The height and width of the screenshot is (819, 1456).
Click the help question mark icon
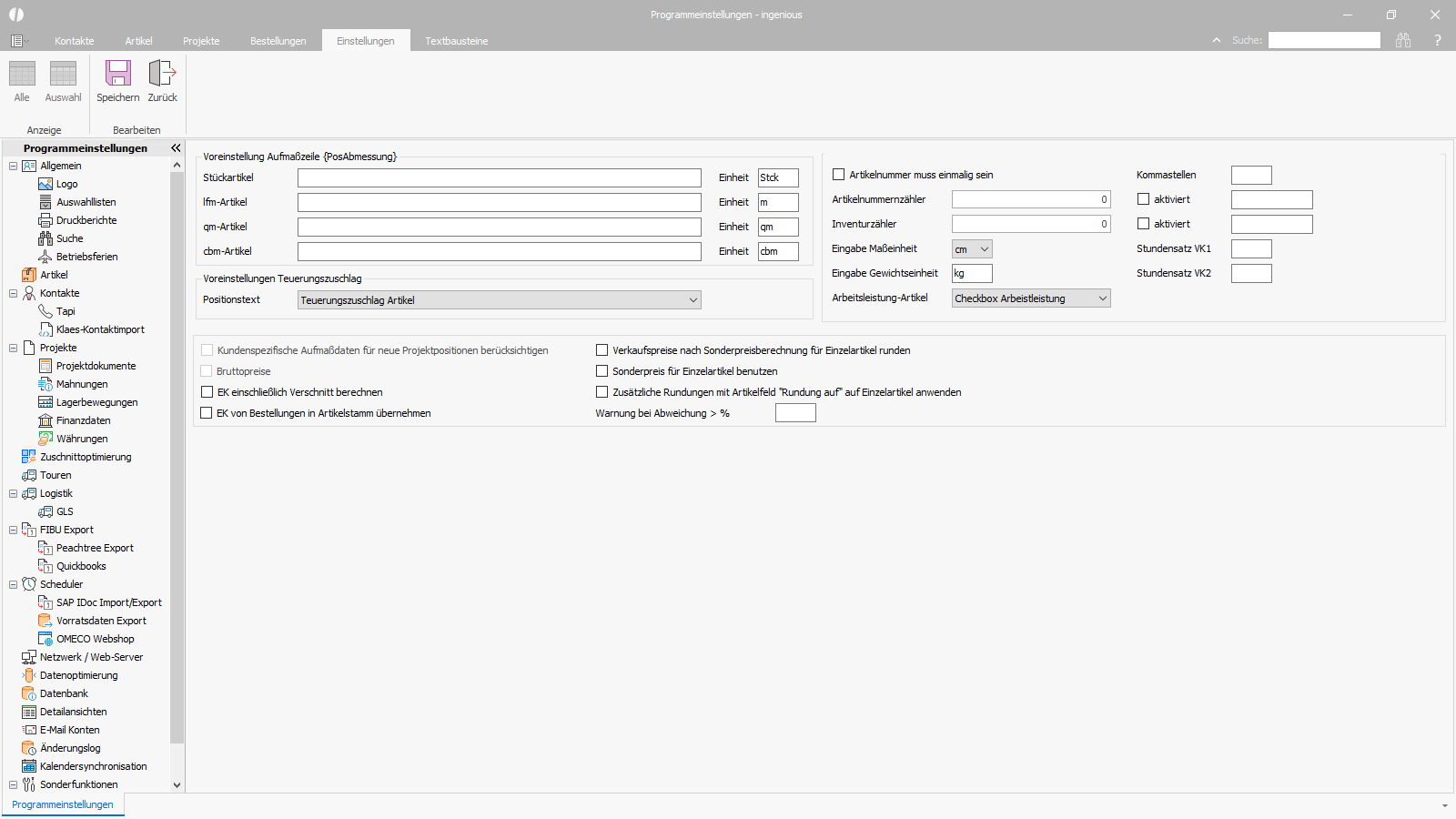coord(1438,40)
